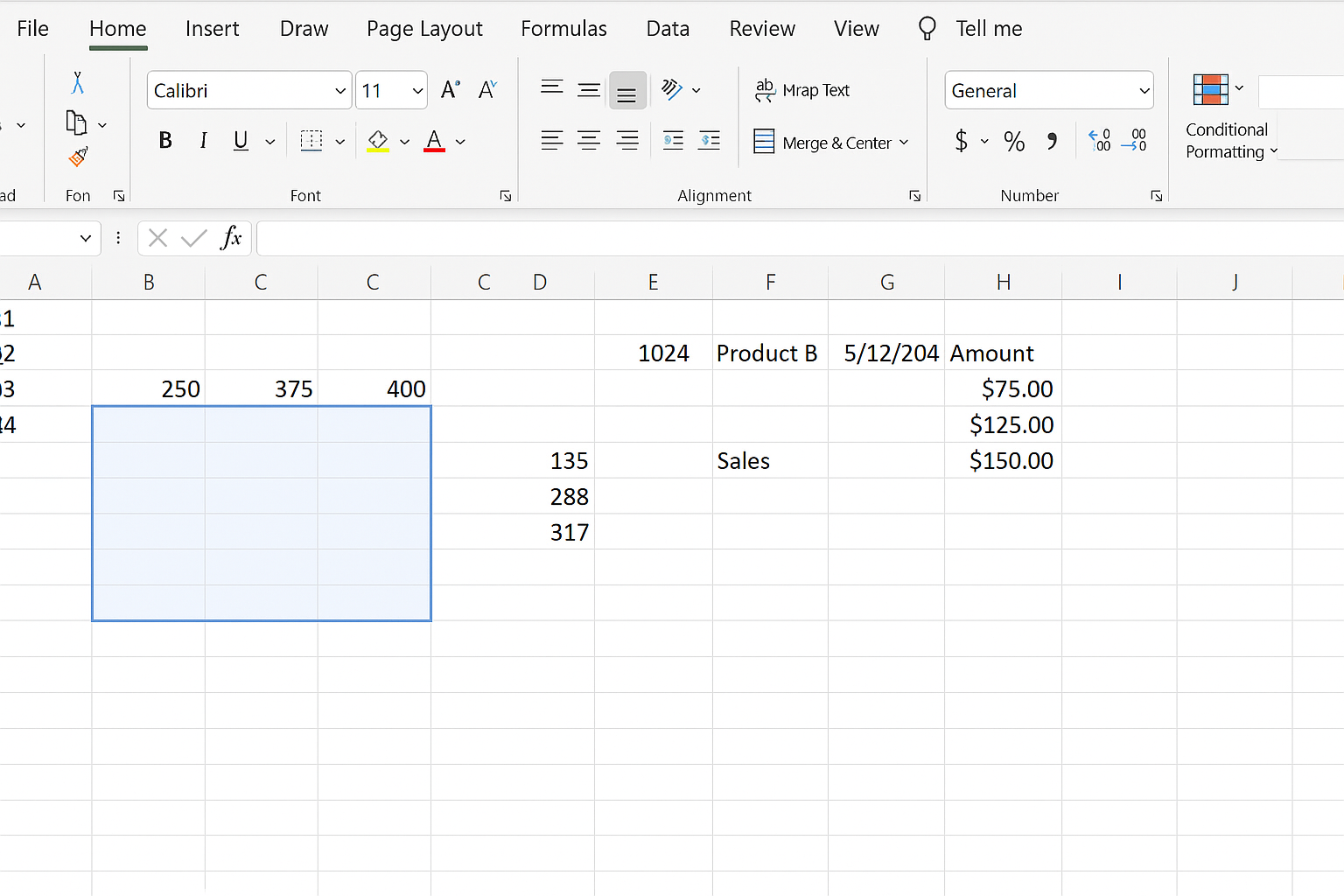Click the Increase Indent icon
Screen dimensions: 1344x896
coord(710,140)
